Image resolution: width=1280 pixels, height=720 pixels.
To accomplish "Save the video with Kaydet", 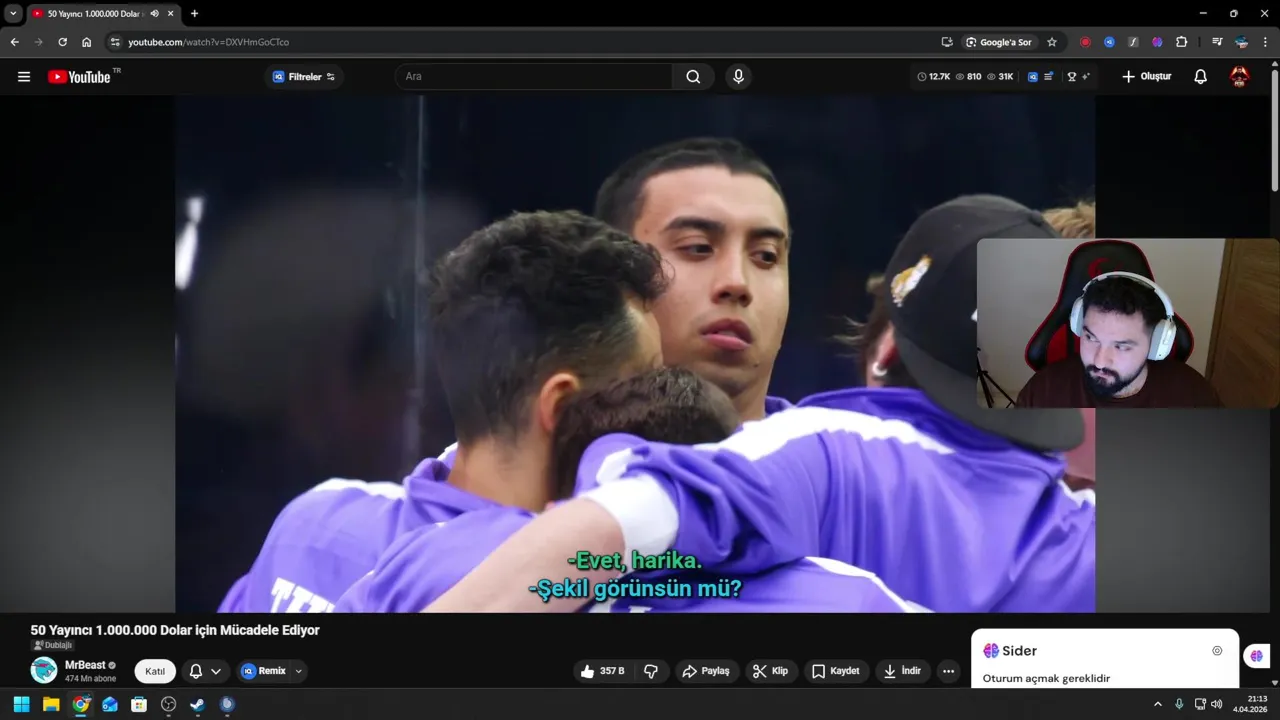I will point(835,671).
